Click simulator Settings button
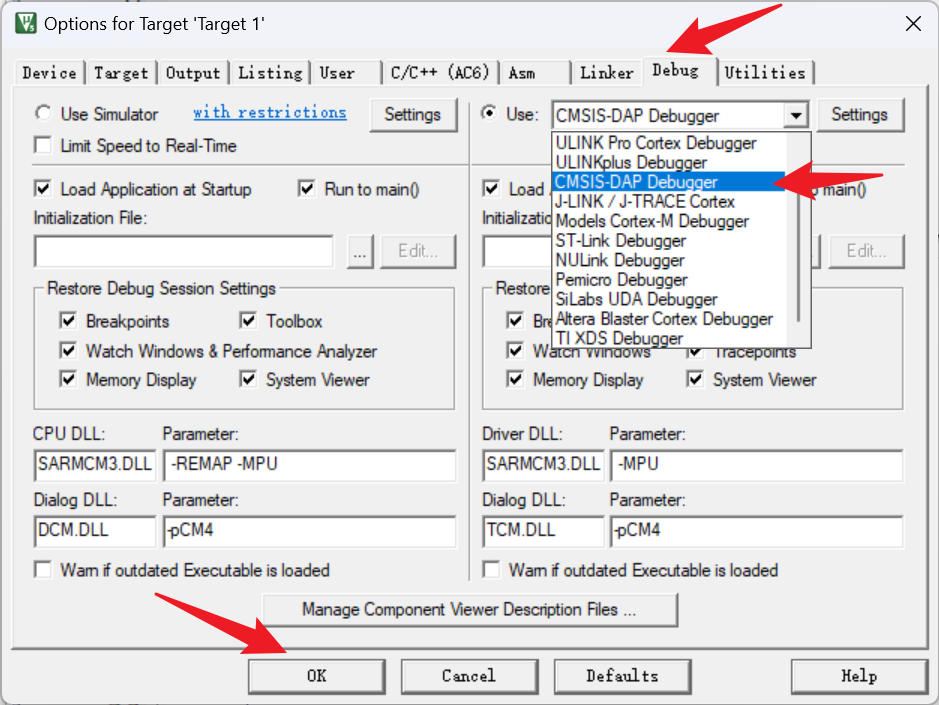Viewport: 939px width, 705px height. click(413, 114)
